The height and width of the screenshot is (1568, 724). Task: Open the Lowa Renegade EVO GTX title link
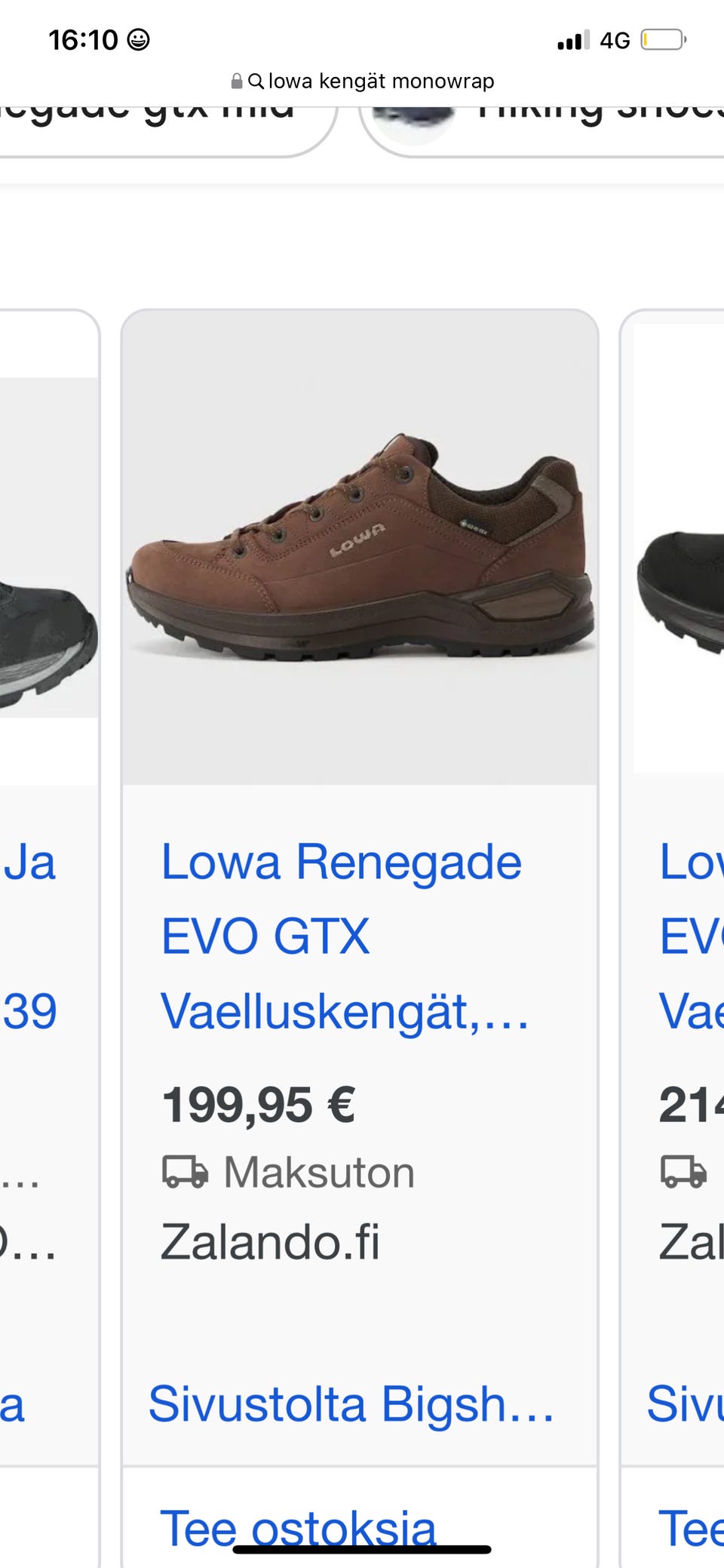click(x=345, y=936)
